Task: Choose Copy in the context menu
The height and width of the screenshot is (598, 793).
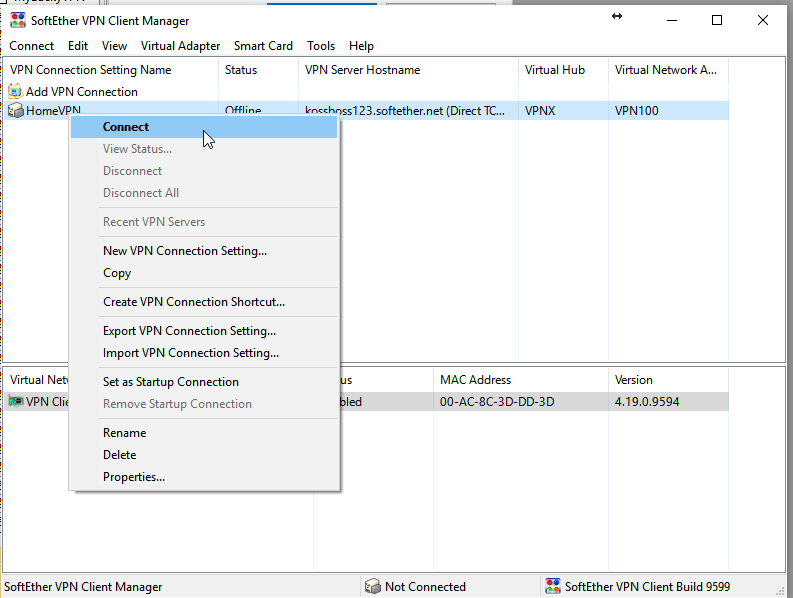Action: click(204, 273)
